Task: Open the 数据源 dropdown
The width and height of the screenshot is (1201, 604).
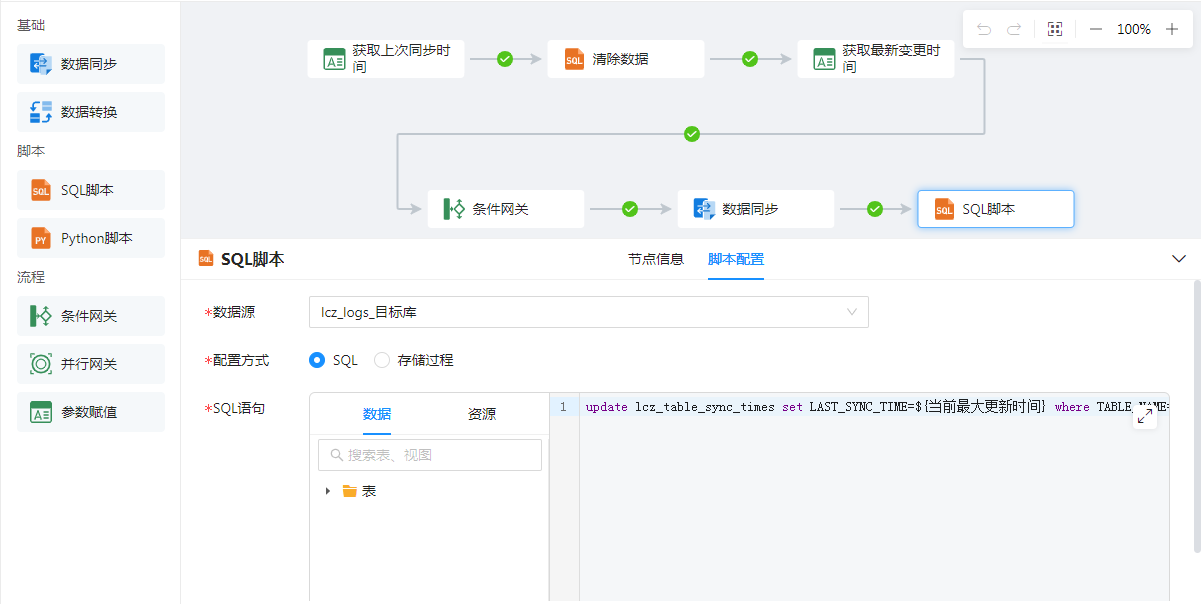Action: point(588,312)
